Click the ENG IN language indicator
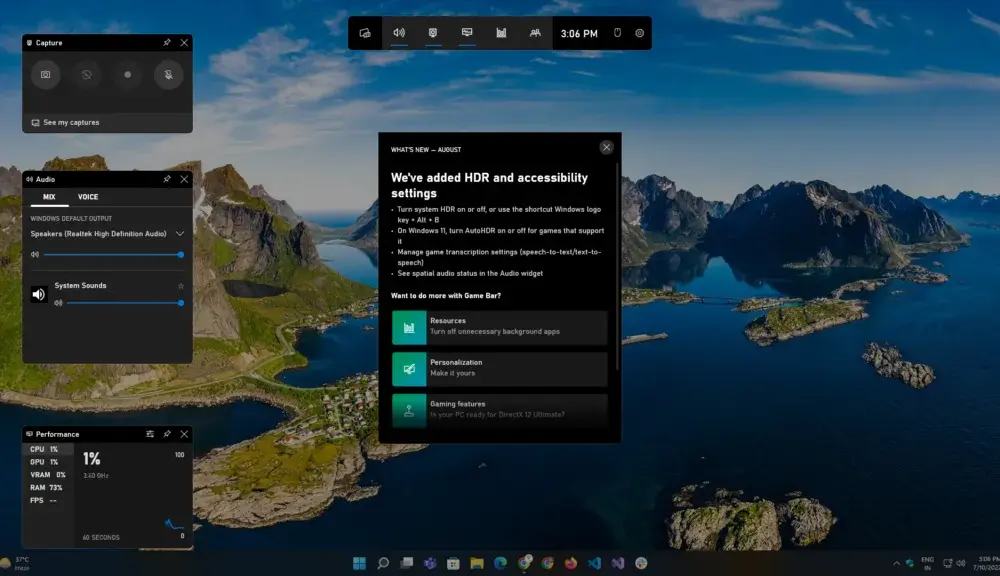 (927, 563)
